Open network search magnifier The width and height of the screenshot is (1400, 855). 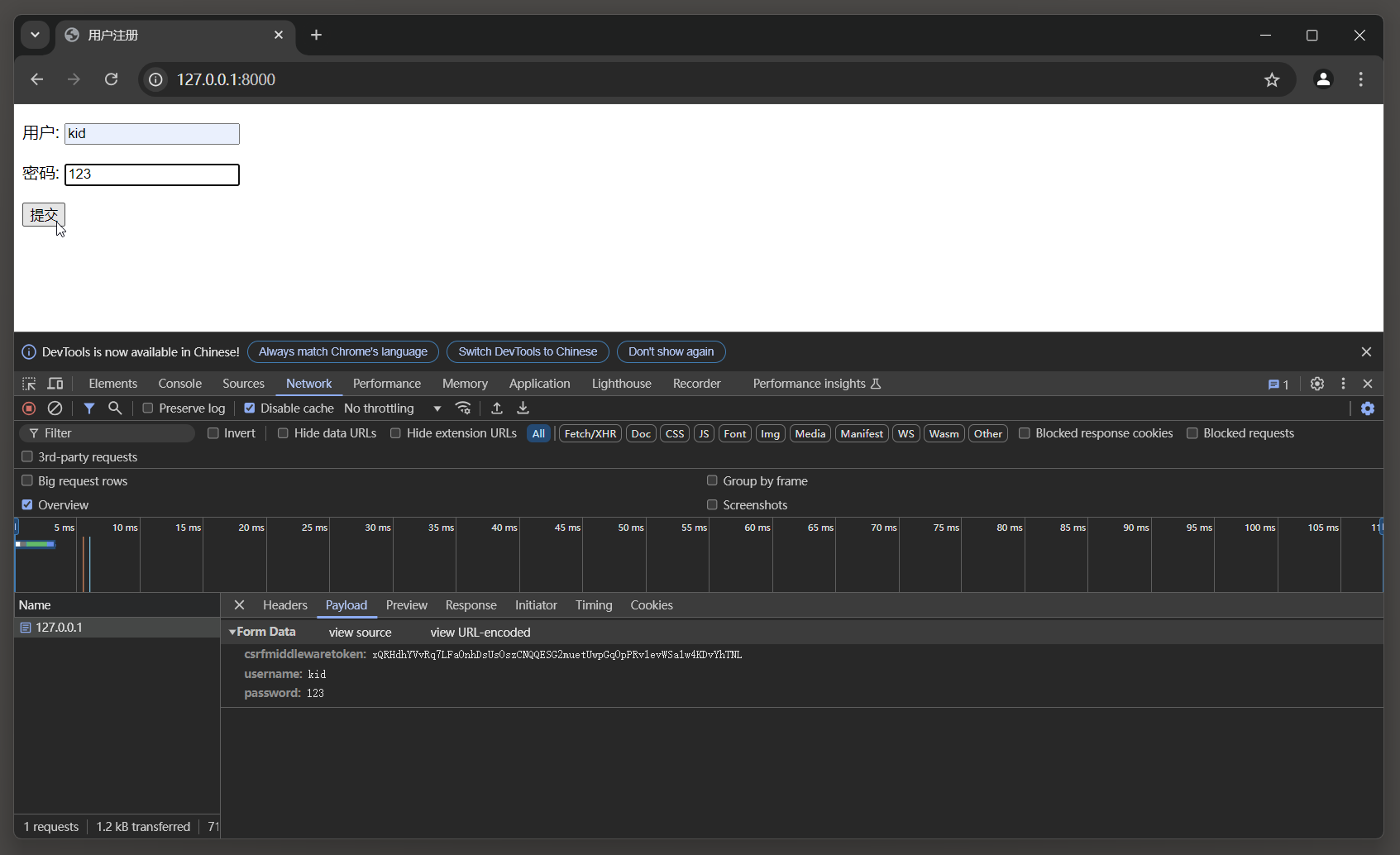coord(115,408)
